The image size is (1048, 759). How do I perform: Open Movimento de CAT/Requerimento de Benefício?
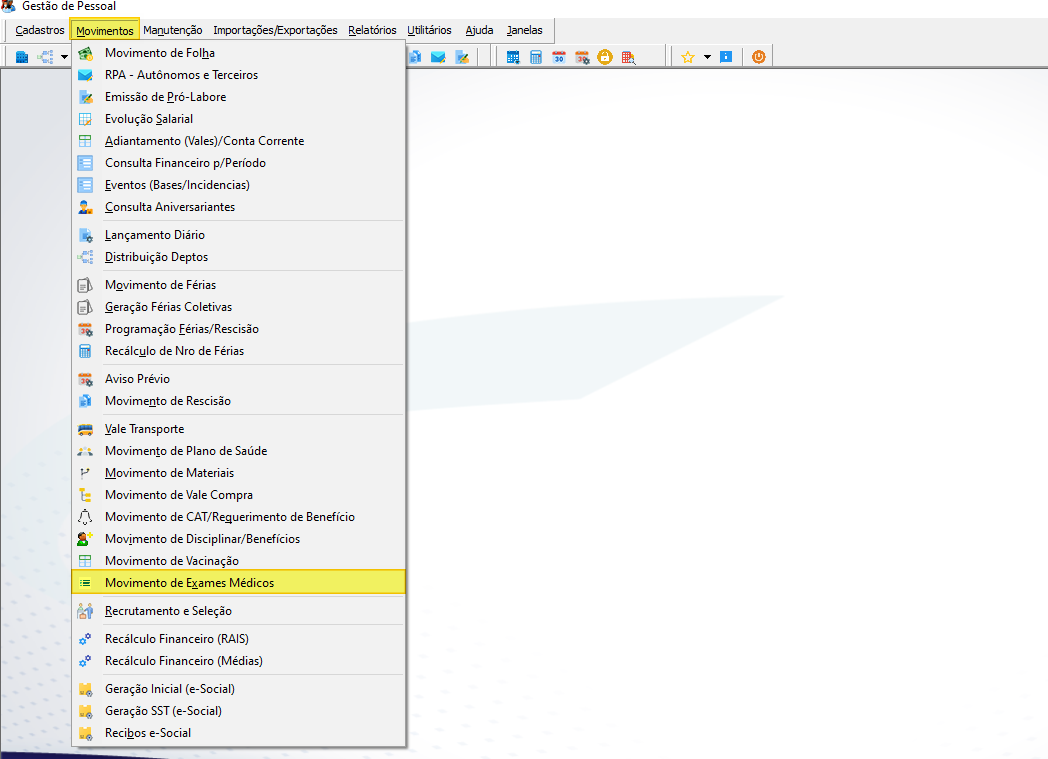click(238, 517)
